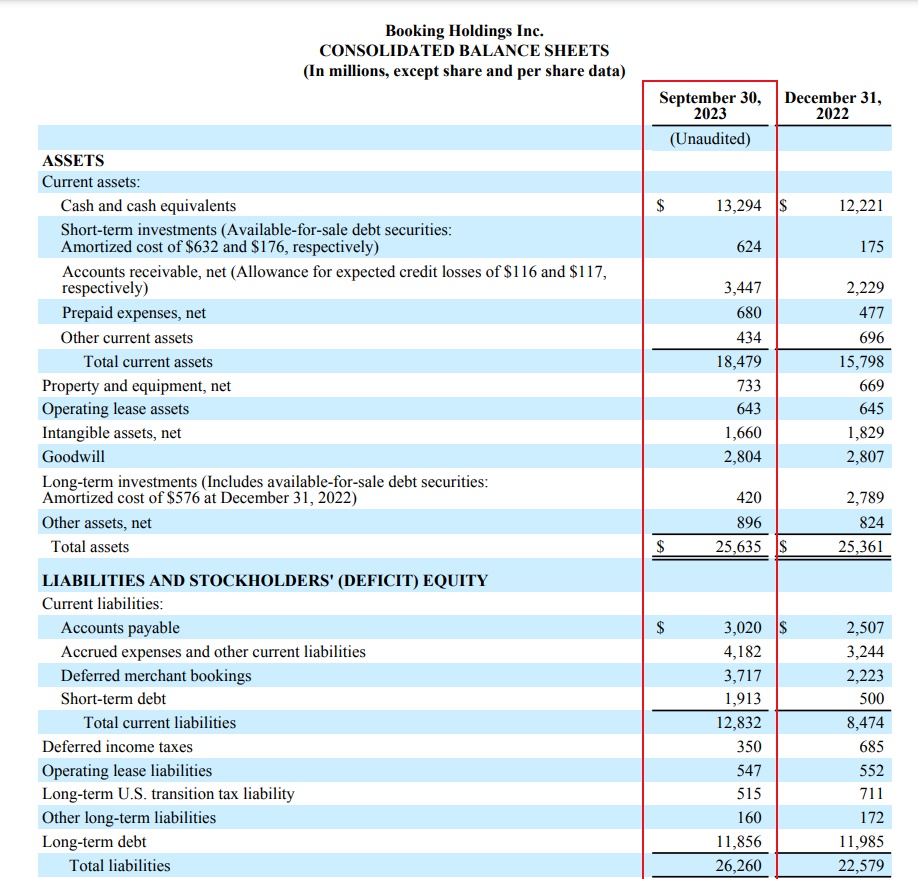Click the 'Total current liabilities' label
This screenshot has height=879, width=918.
pos(160,723)
